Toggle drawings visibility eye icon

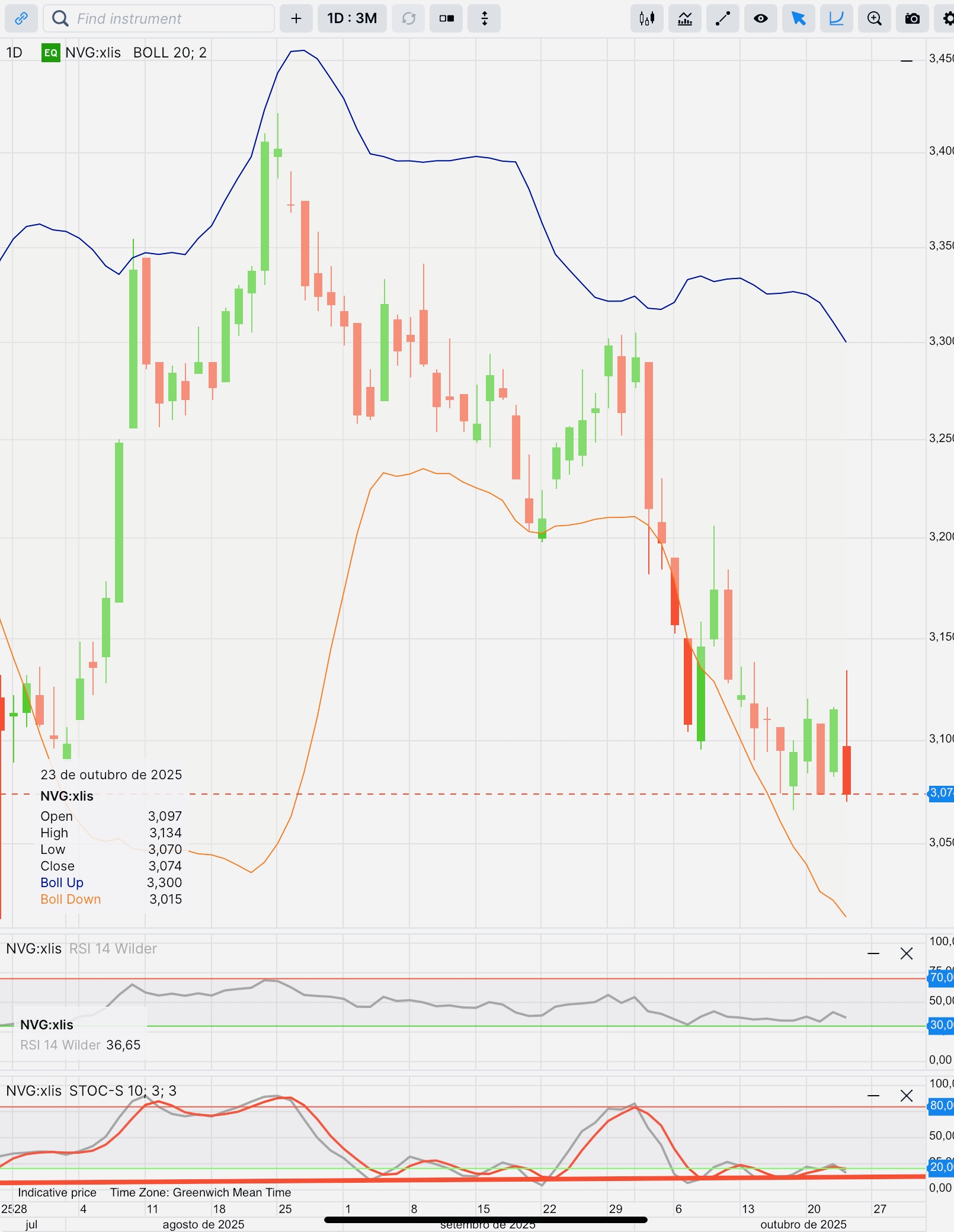click(761, 18)
